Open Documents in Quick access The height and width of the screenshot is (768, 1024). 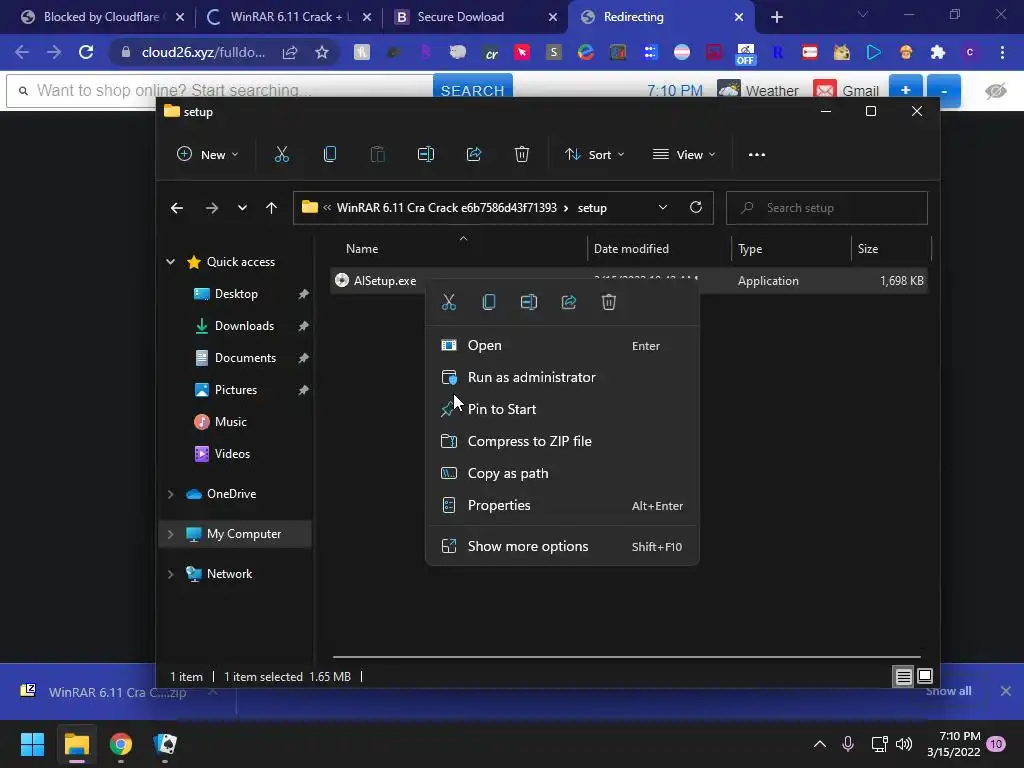click(245, 358)
